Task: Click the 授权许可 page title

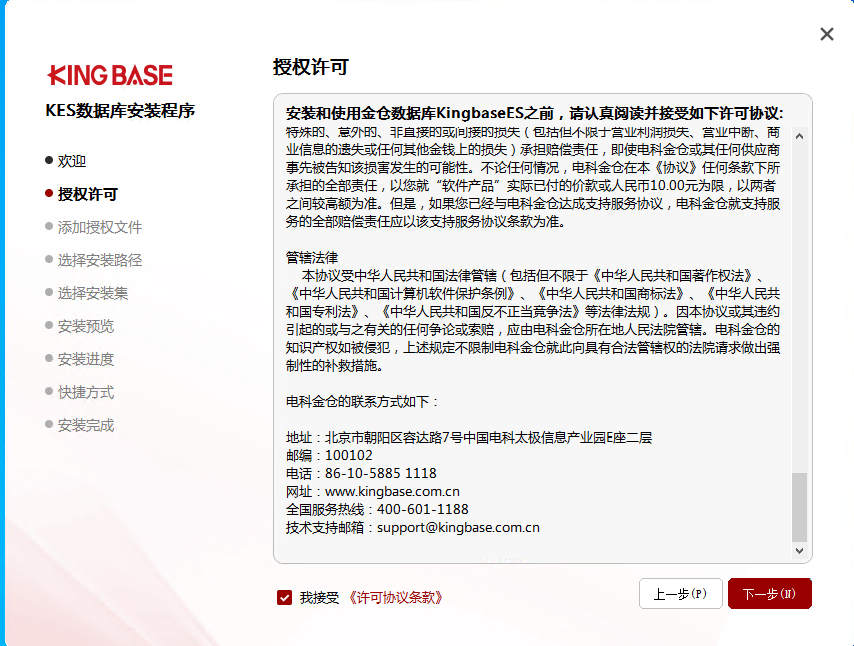Action: pos(310,68)
